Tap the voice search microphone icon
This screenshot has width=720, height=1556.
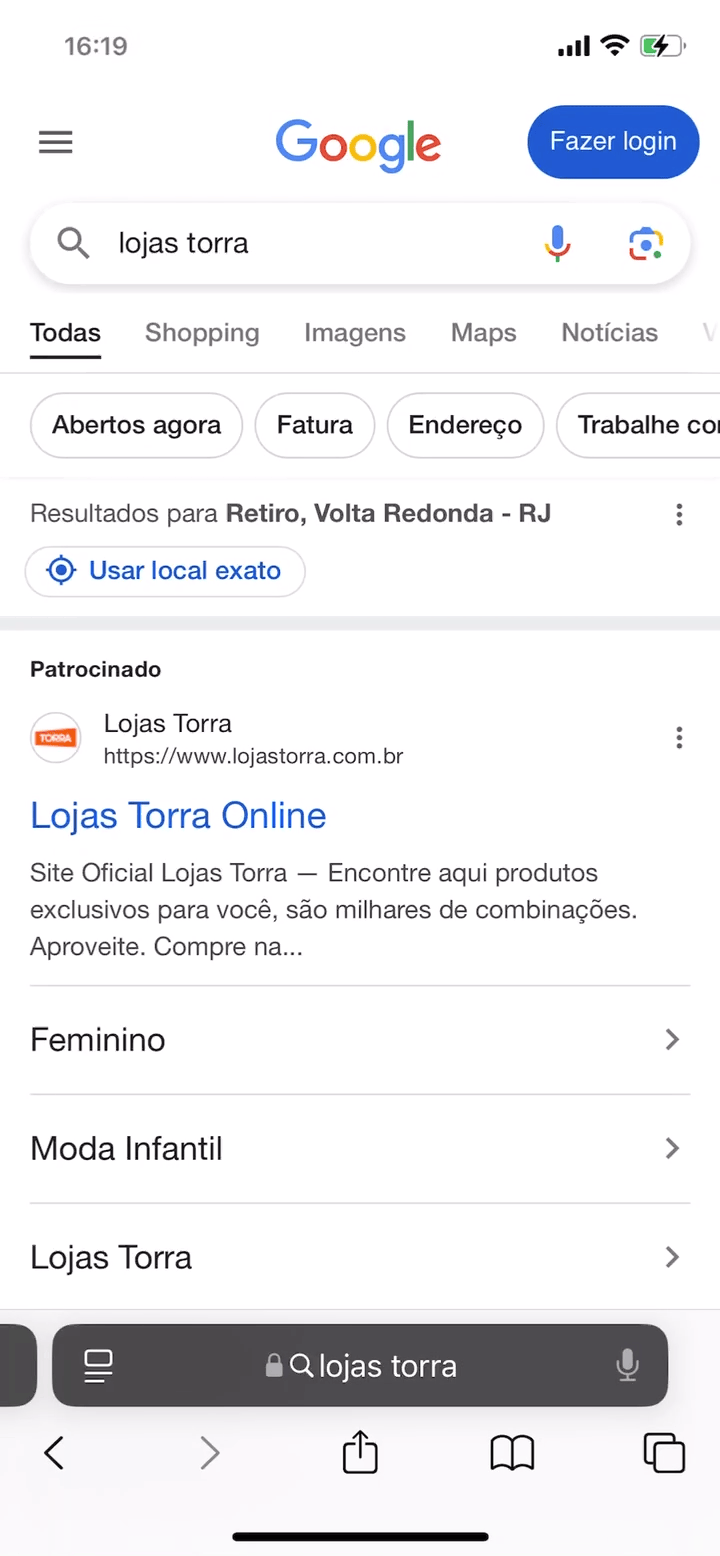pyautogui.click(x=557, y=243)
